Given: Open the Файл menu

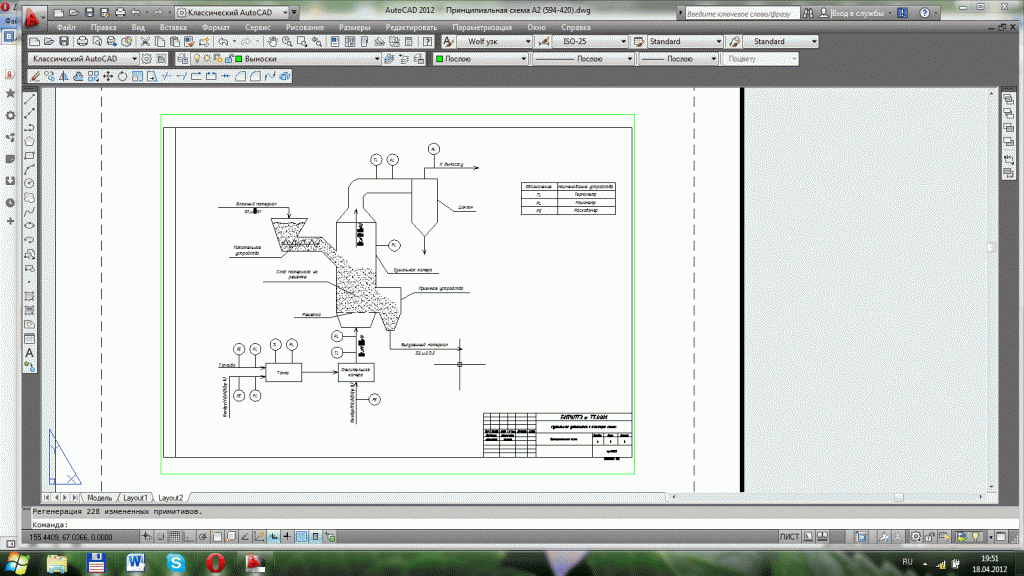Looking at the screenshot, I should coord(66,27).
